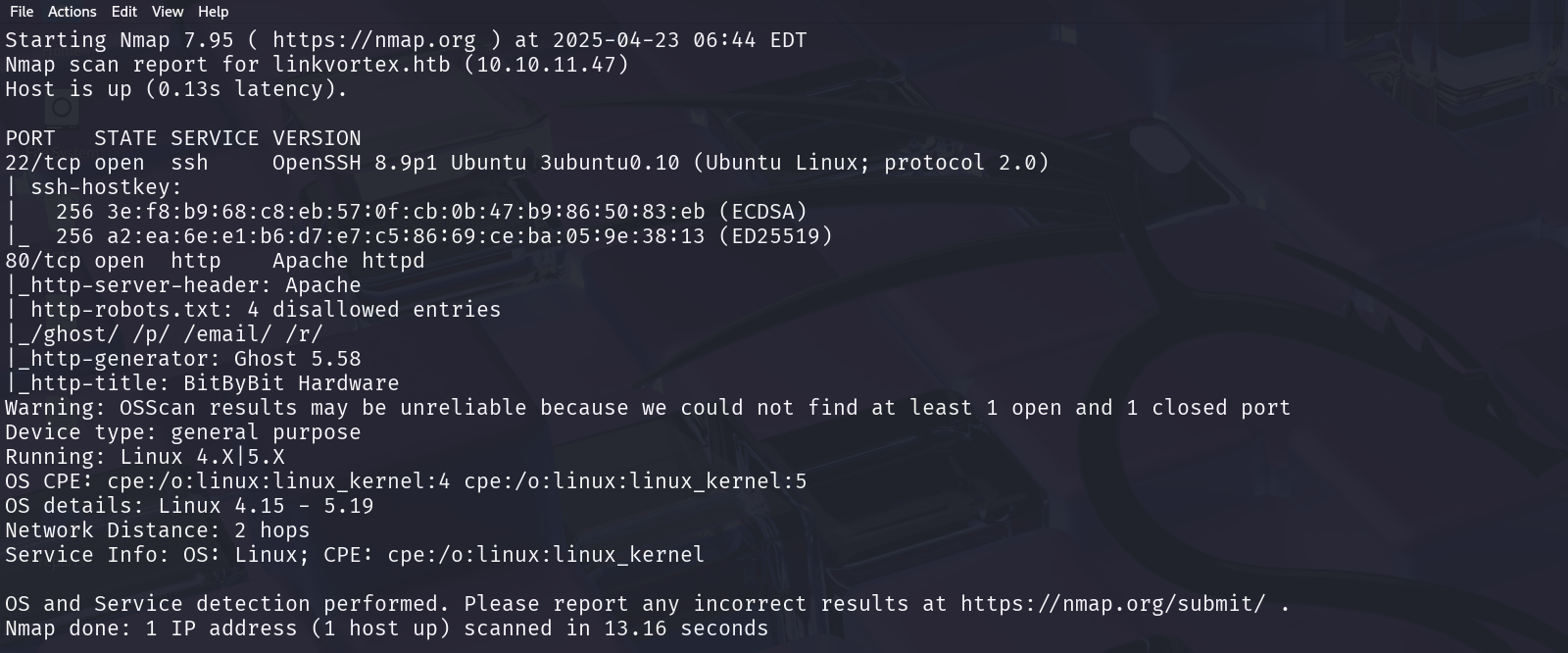Open the Edit menu

pyautogui.click(x=124, y=12)
